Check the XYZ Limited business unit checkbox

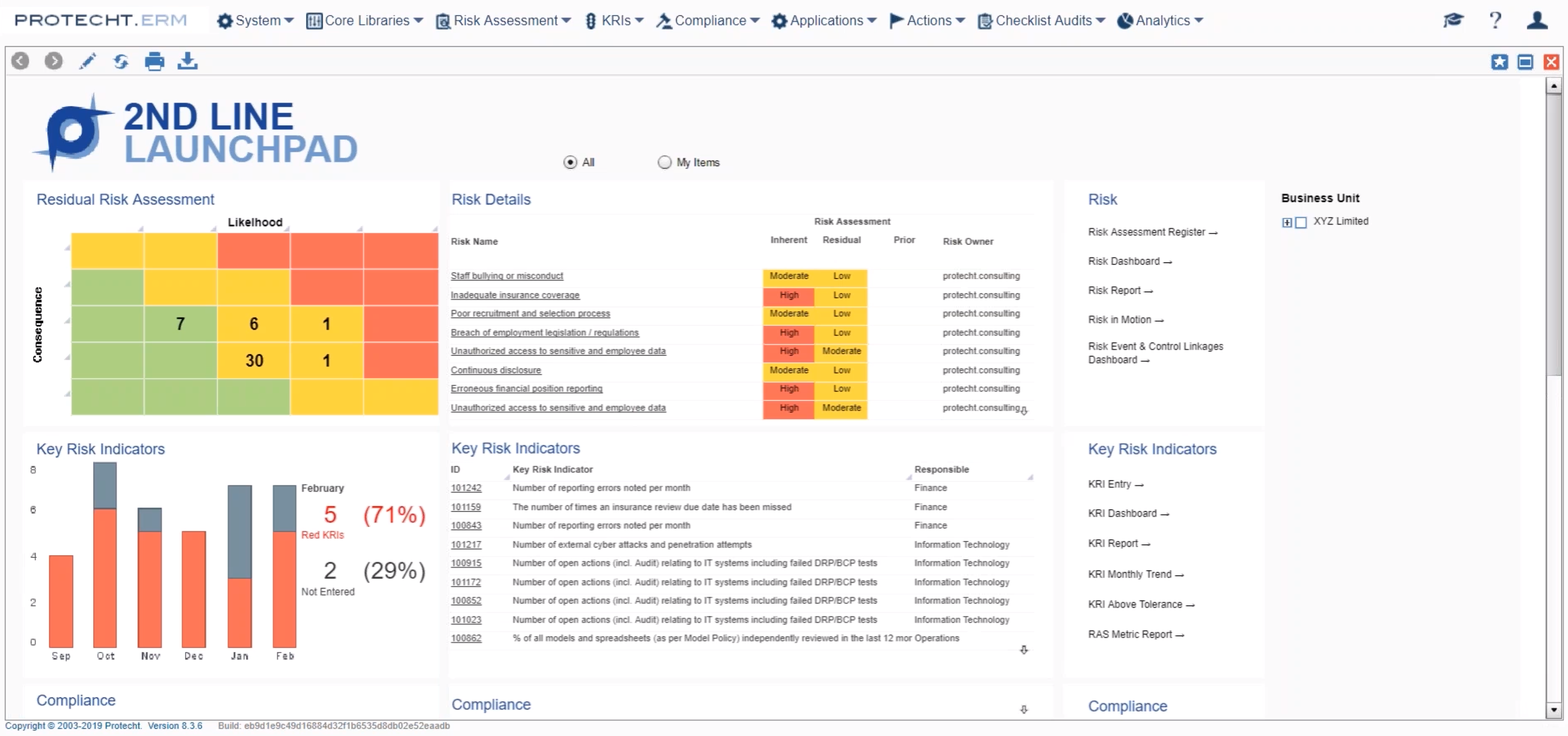1302,222
